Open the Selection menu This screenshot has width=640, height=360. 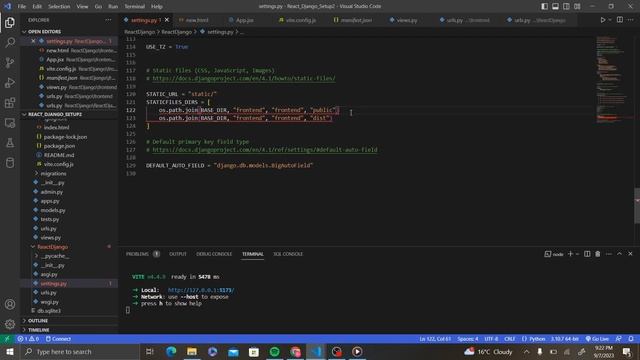(59, 7)
